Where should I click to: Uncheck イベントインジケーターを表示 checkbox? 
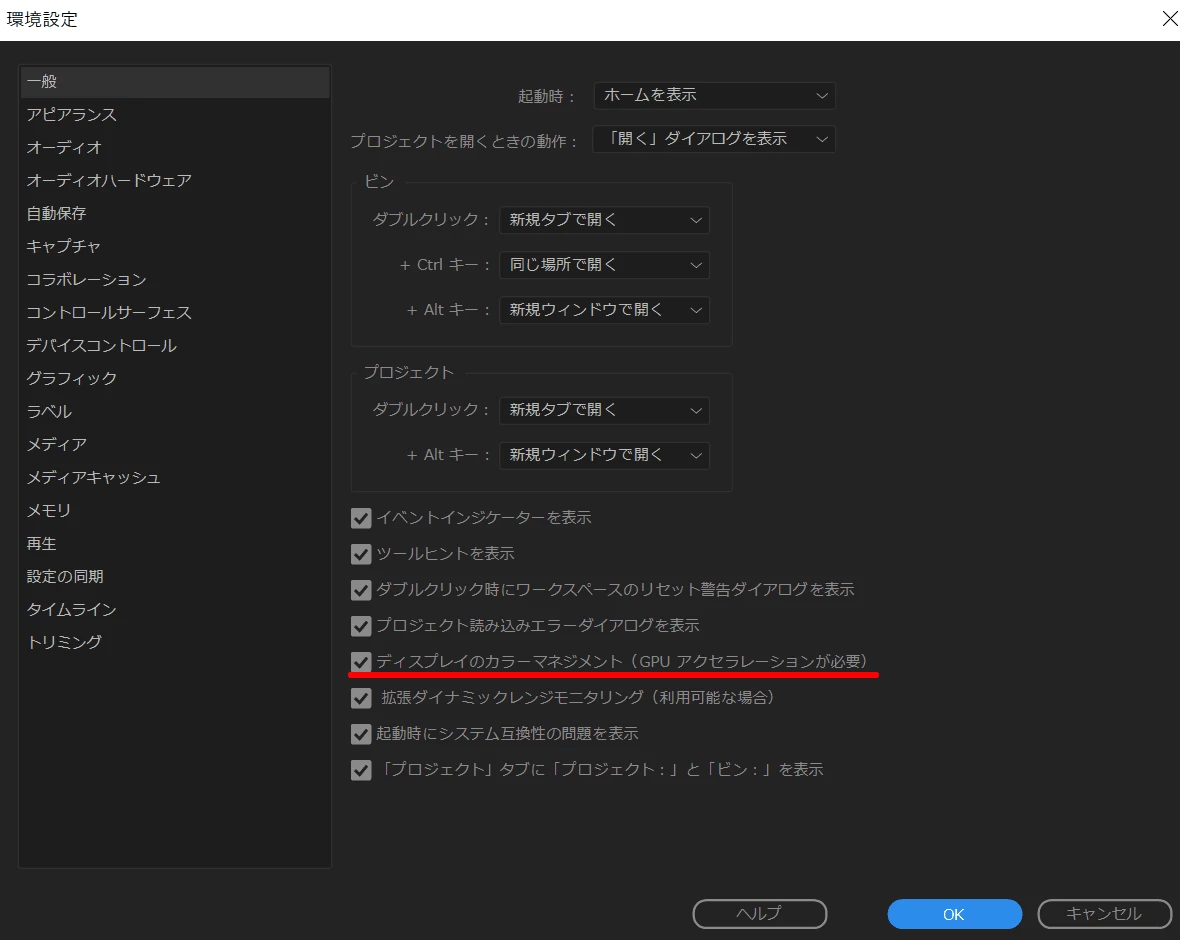(x=361, y=518)
